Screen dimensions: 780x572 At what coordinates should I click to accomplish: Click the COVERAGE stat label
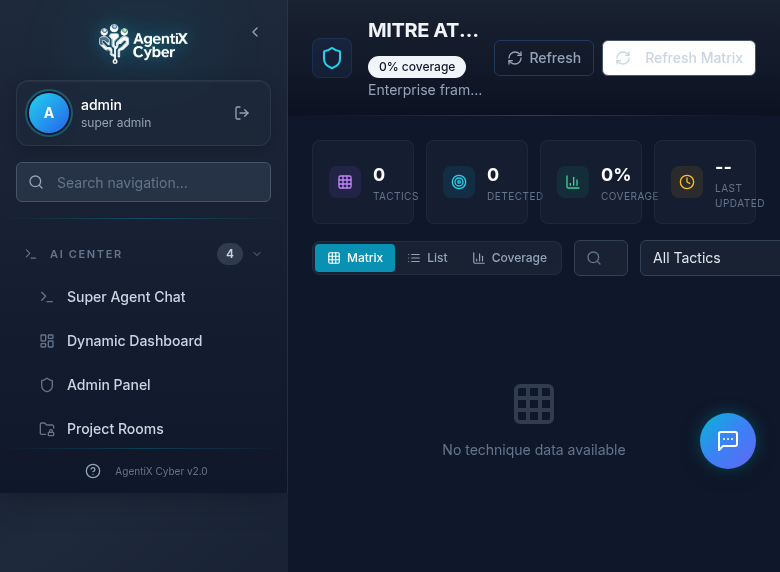pos(629,196)
